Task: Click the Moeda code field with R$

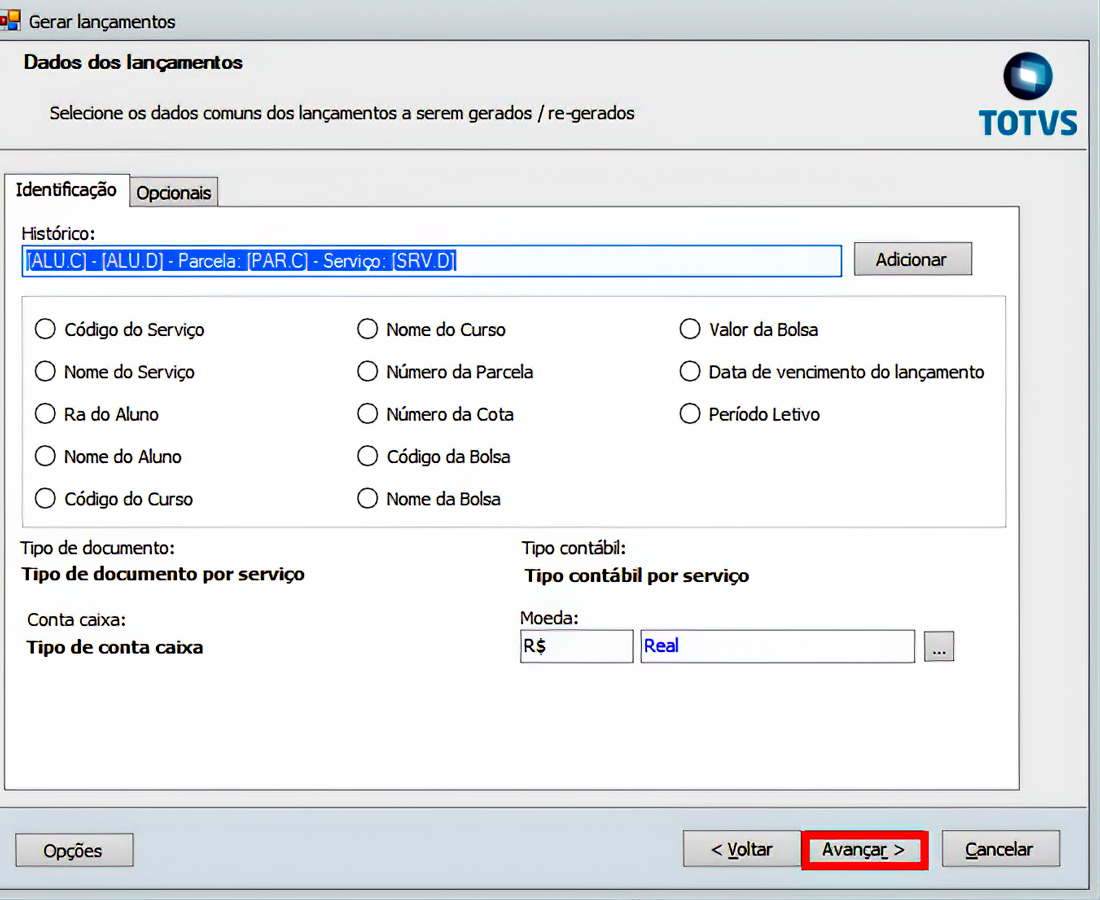Action: pos(576,646)
